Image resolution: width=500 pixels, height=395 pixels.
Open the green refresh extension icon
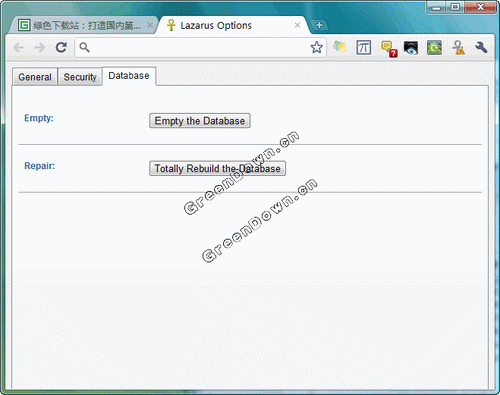click(434, 48)
